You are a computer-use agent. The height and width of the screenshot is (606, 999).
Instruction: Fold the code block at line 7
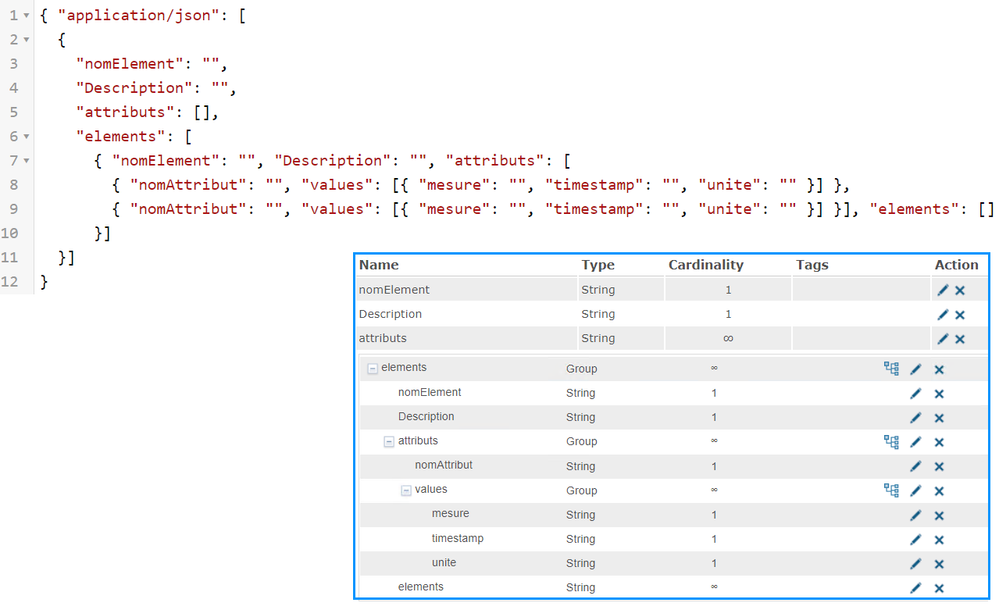tap(27, 160)
